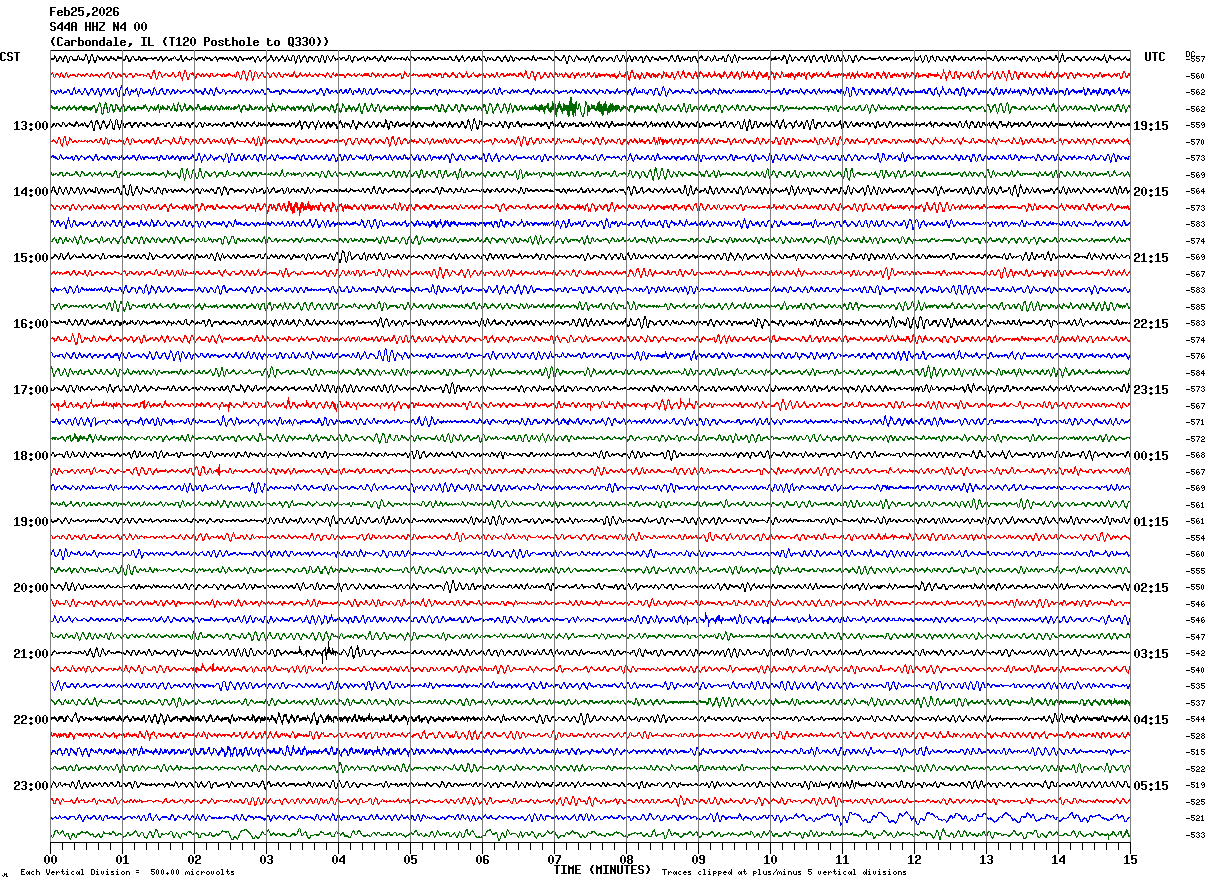The height and width of the screenshot is (886, 1210).
Task: Click the DC offset value -533
Action: [x=1196, y=835]
